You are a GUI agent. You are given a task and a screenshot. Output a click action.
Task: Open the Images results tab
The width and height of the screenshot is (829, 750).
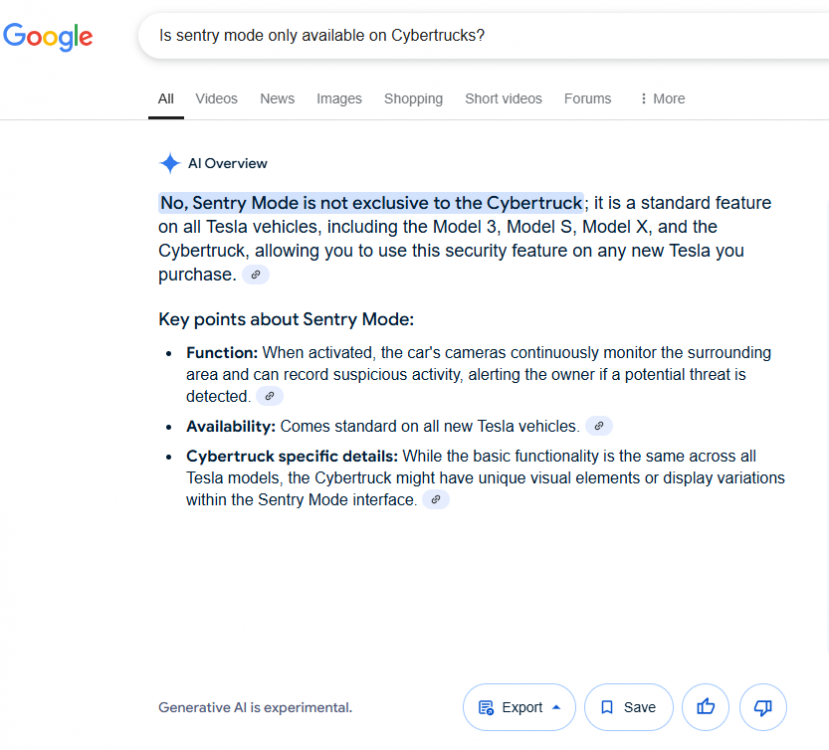pos(339,99)
